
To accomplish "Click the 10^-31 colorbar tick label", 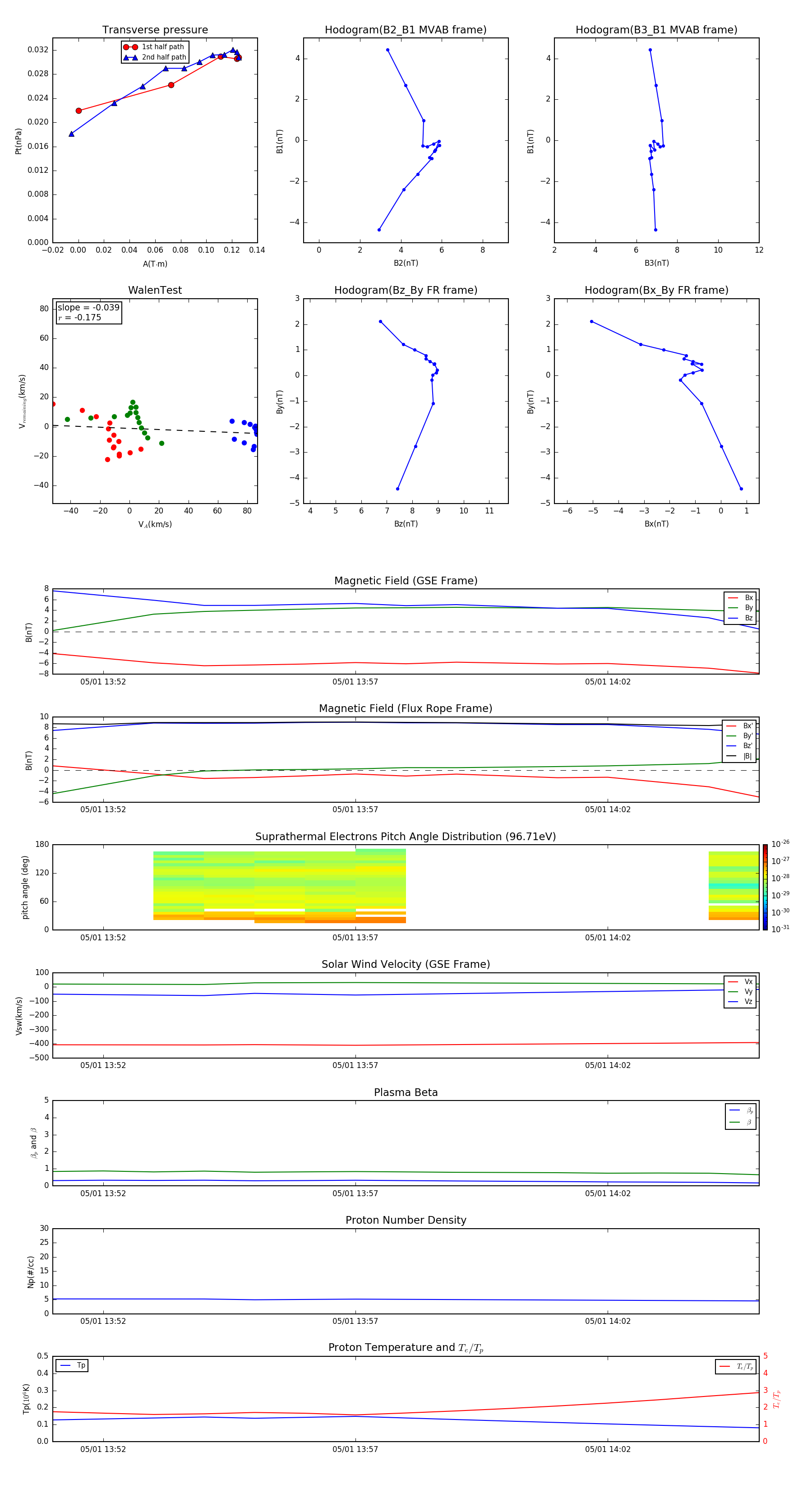I will click(x=780, y=929).
